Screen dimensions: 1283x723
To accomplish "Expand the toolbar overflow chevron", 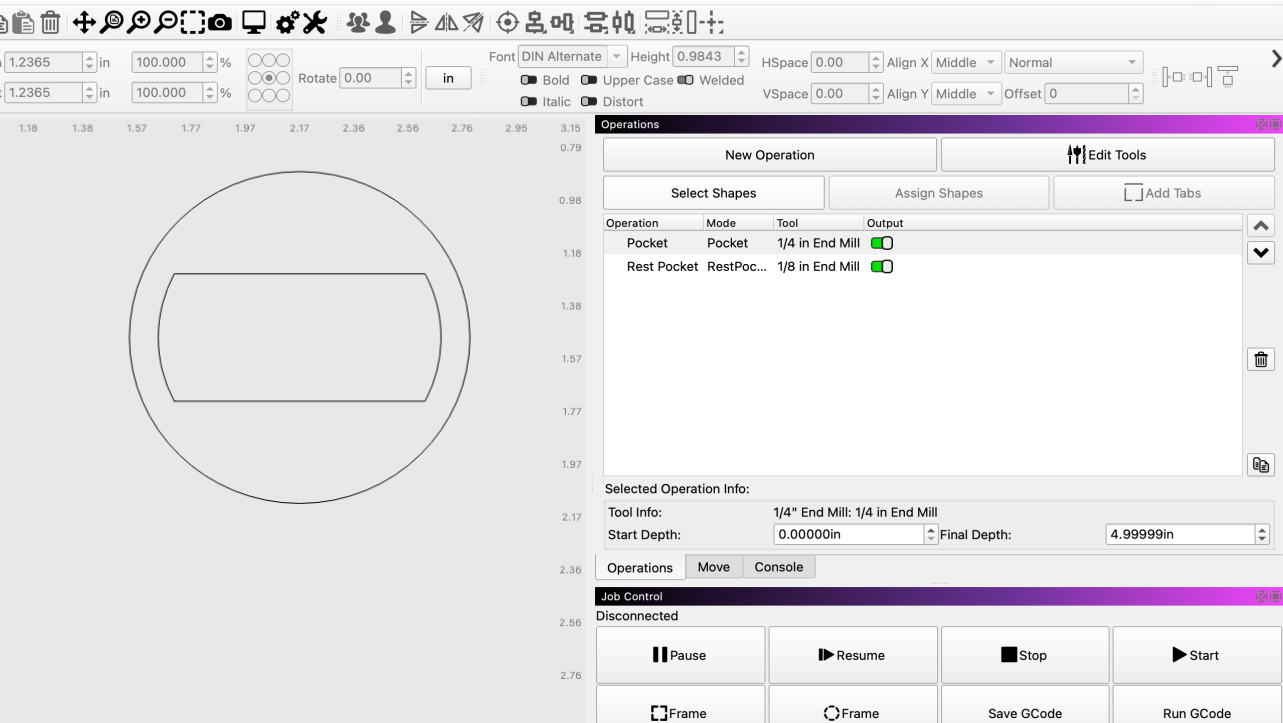I will (1275, 59).
